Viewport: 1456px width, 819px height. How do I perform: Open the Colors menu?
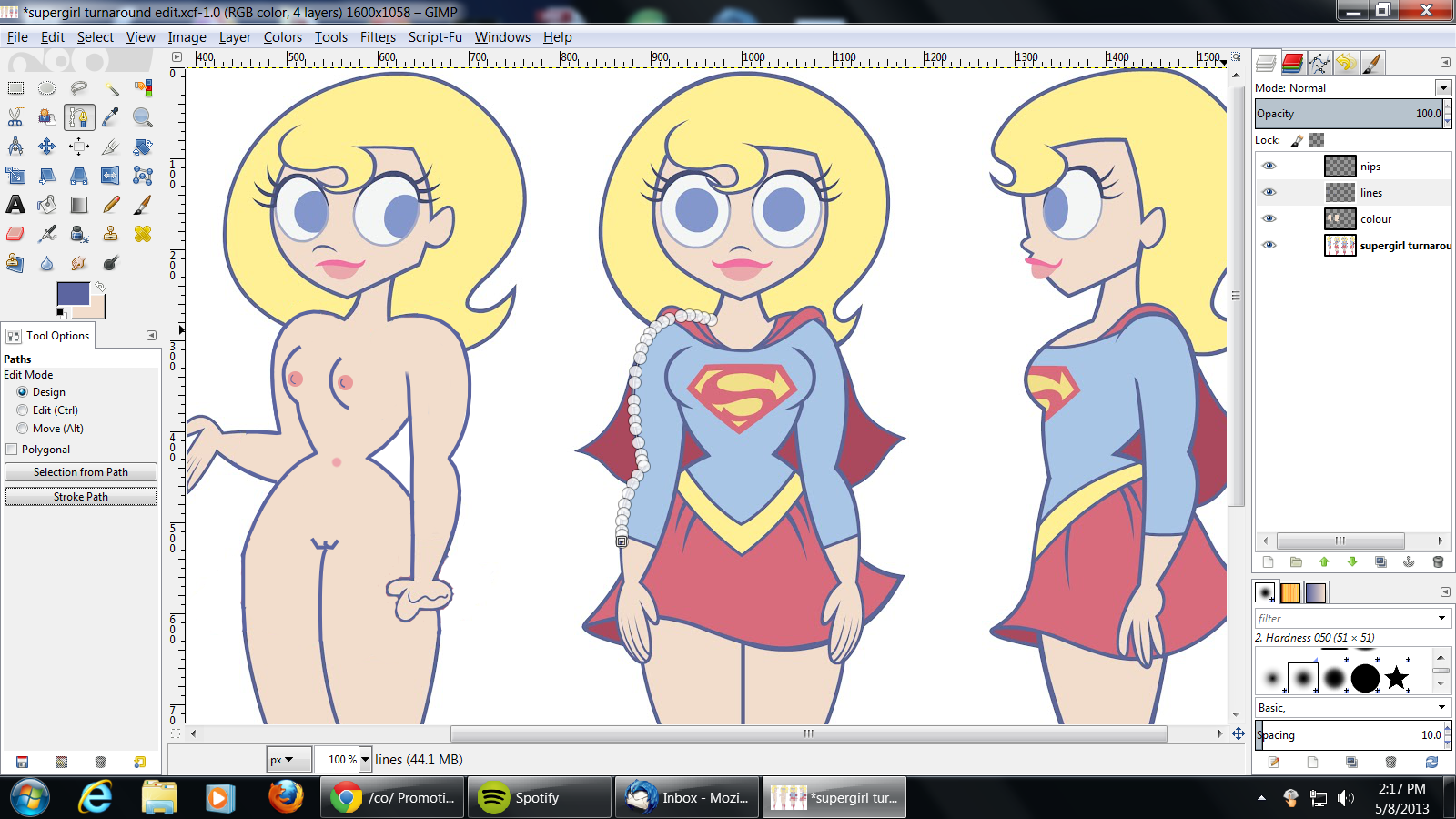(x=282, y=37)
